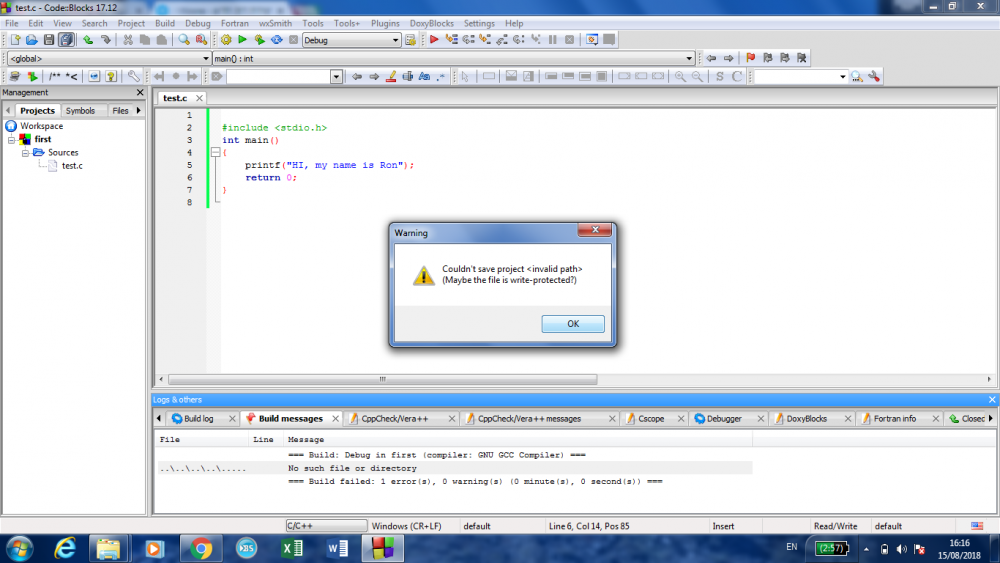Open Google Chrome from the taskbar
The height and width of the screenshot is (563, 1000).
201,548
